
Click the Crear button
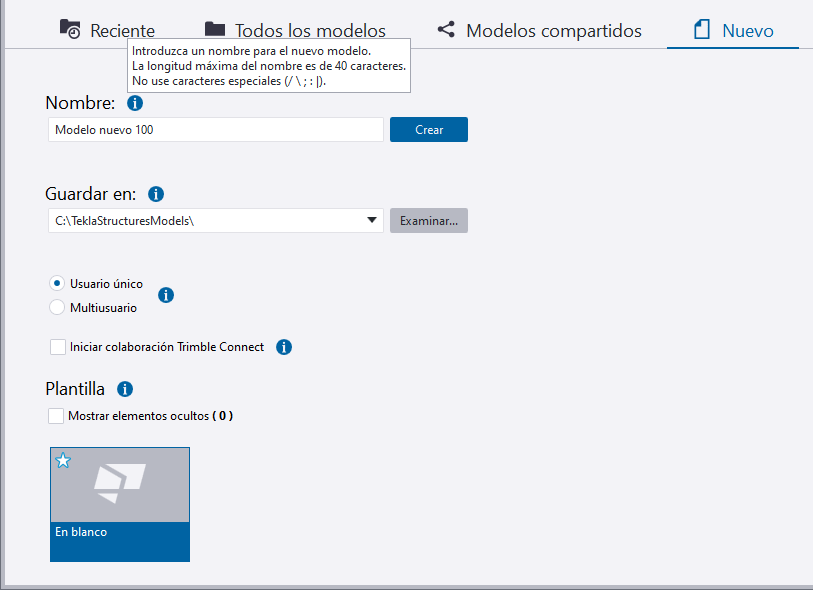[429, 130]
